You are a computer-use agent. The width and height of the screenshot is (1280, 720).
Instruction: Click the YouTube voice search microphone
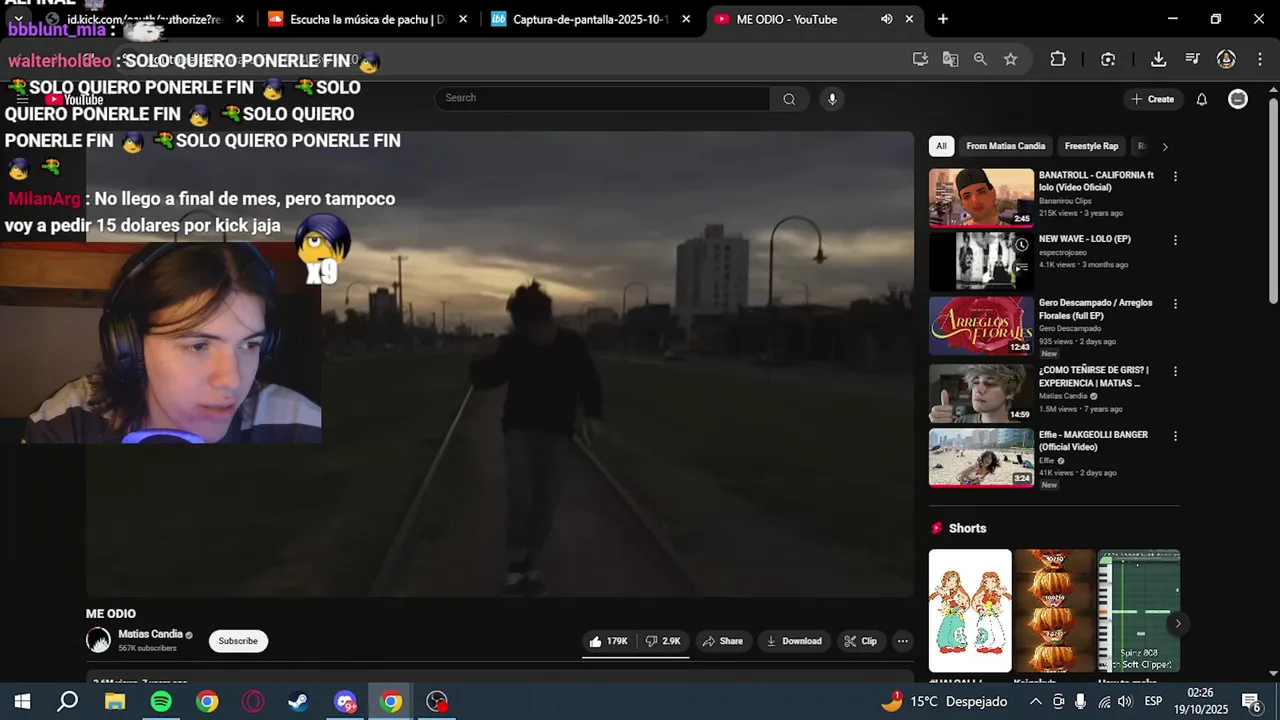(832, 99)
